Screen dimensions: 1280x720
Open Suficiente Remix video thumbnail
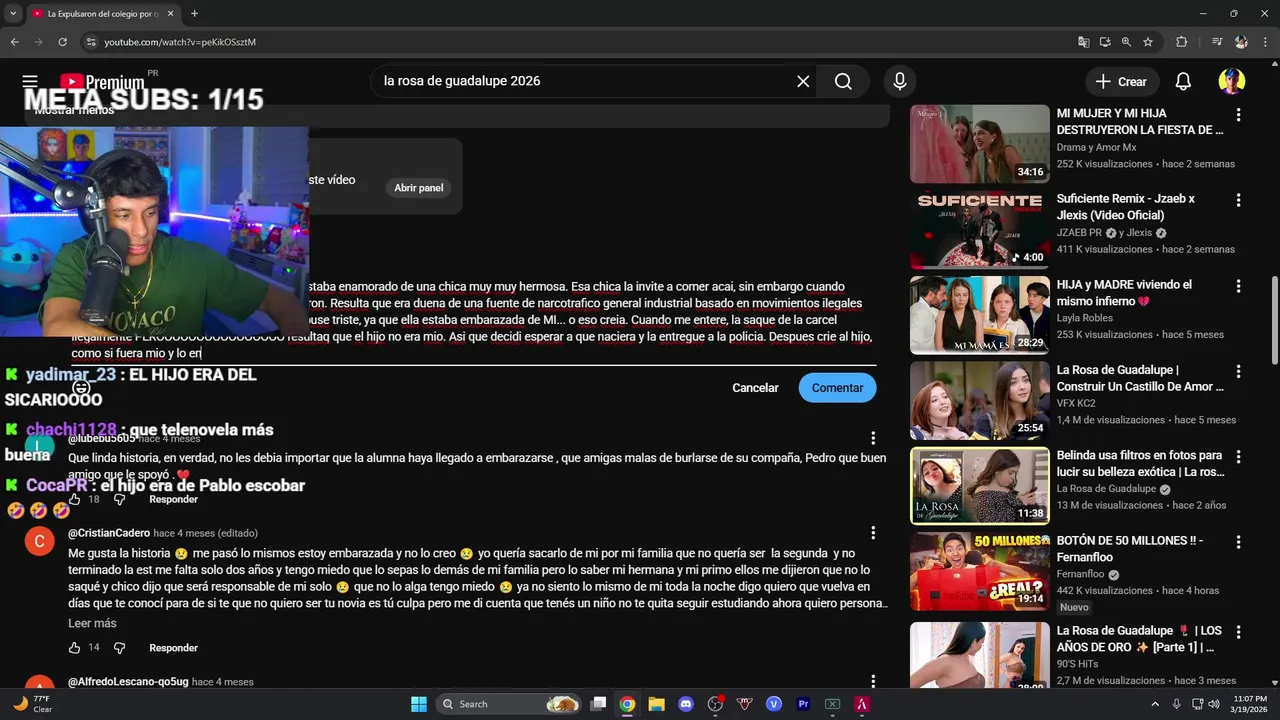pos(979,230)
